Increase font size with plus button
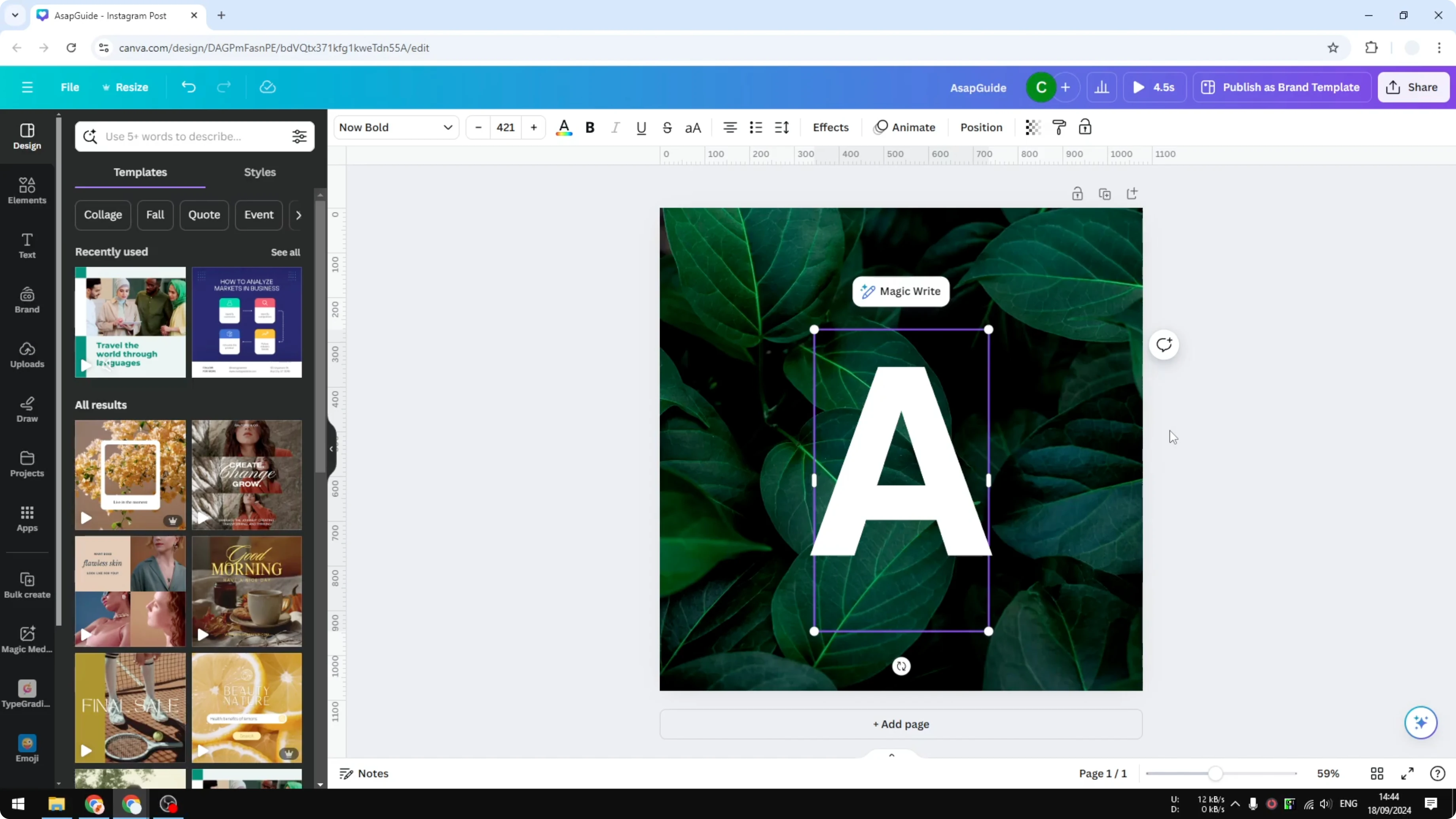 tap(533, 127)
